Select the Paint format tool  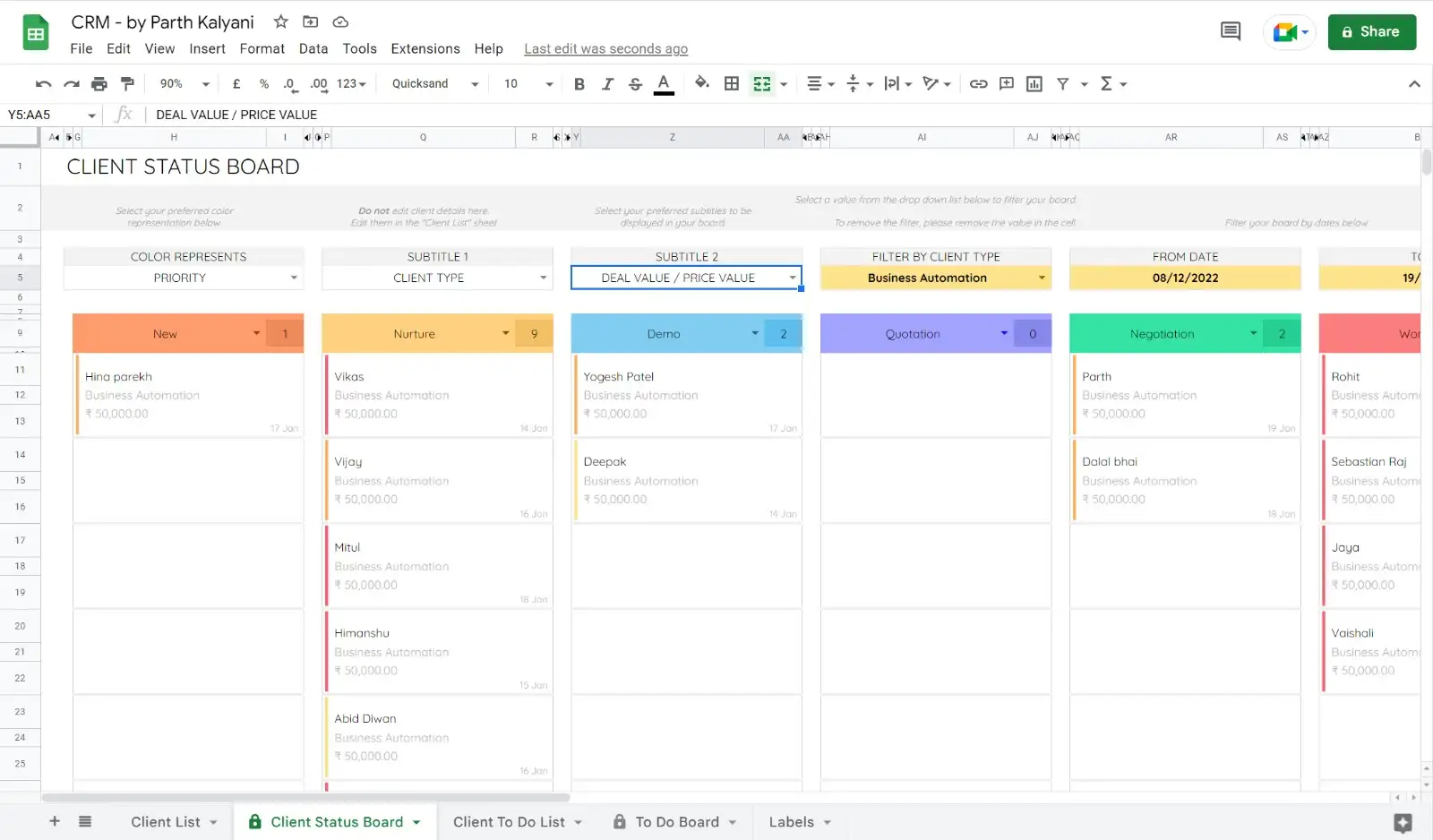127,84
